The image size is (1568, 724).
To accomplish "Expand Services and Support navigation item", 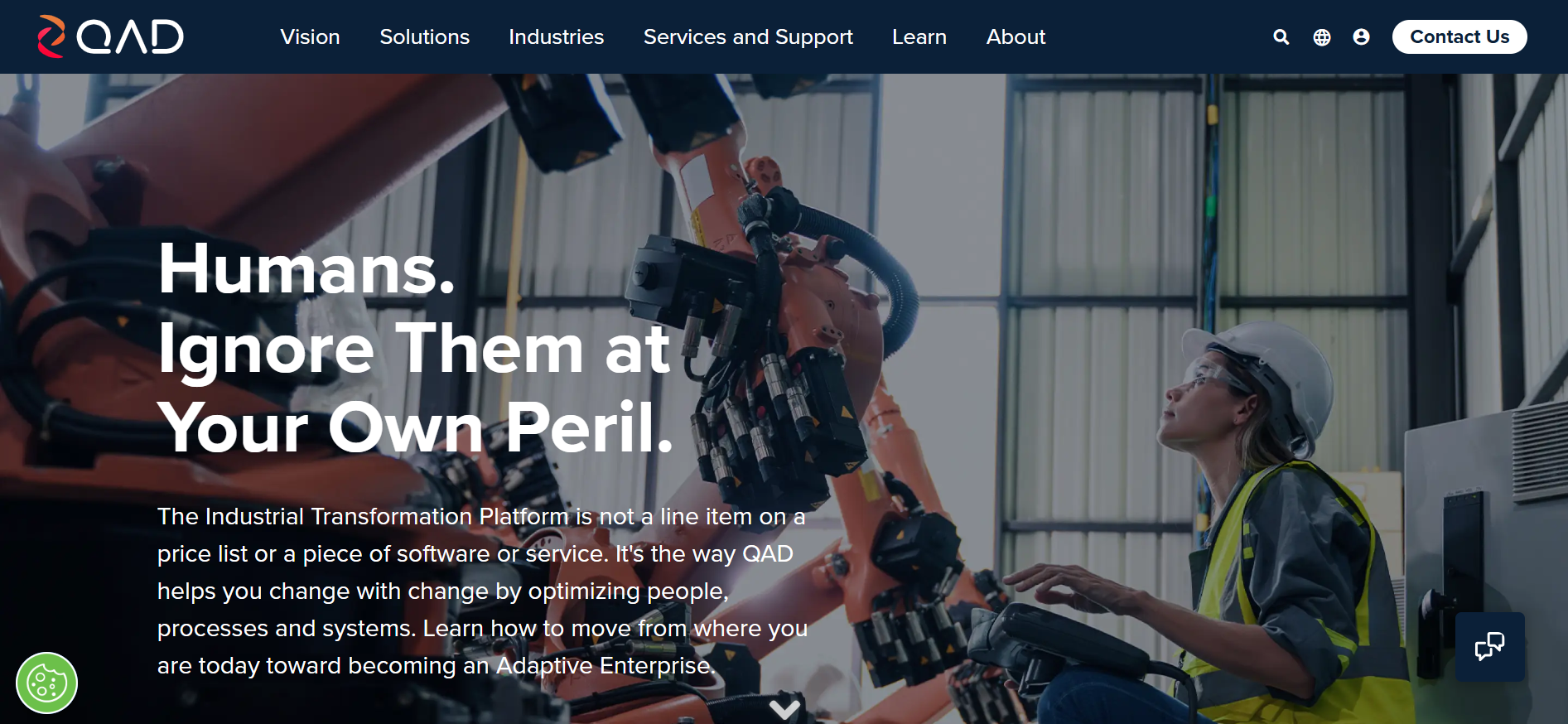I will (x=748, y=37).
